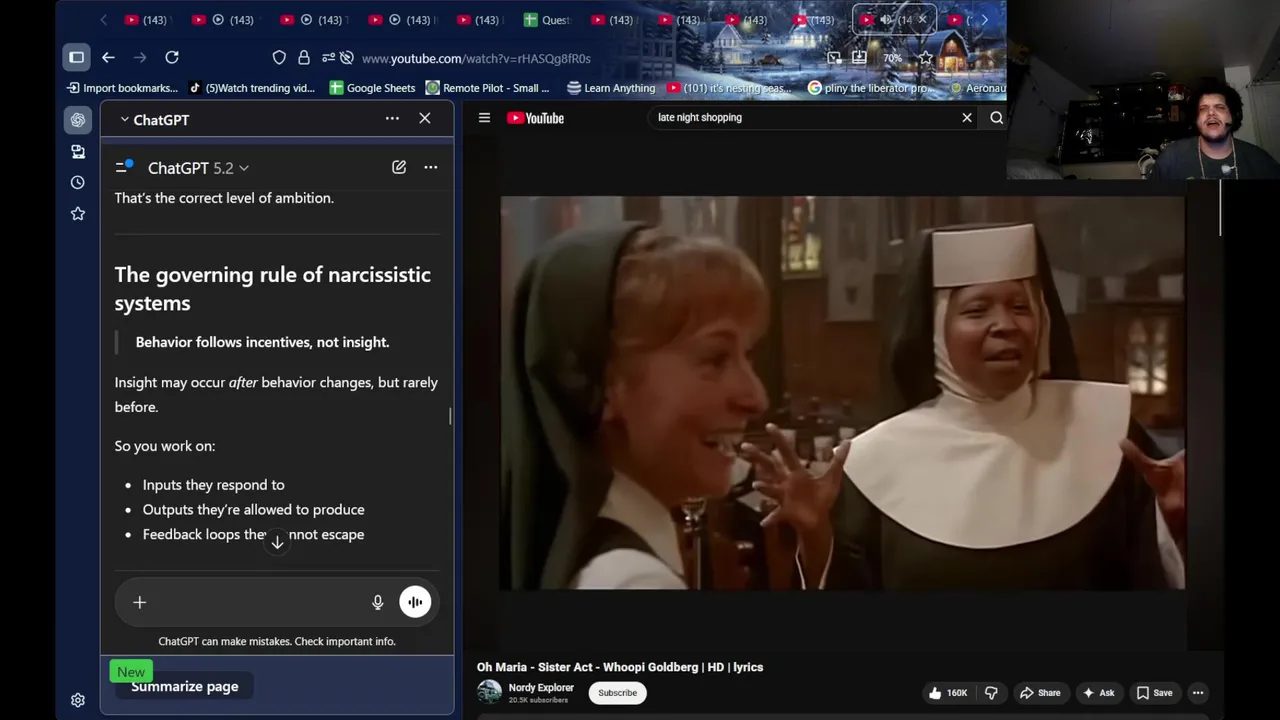
Task: Click the YouTube page scrollbar handle
Action: (x=1221, y=210)
